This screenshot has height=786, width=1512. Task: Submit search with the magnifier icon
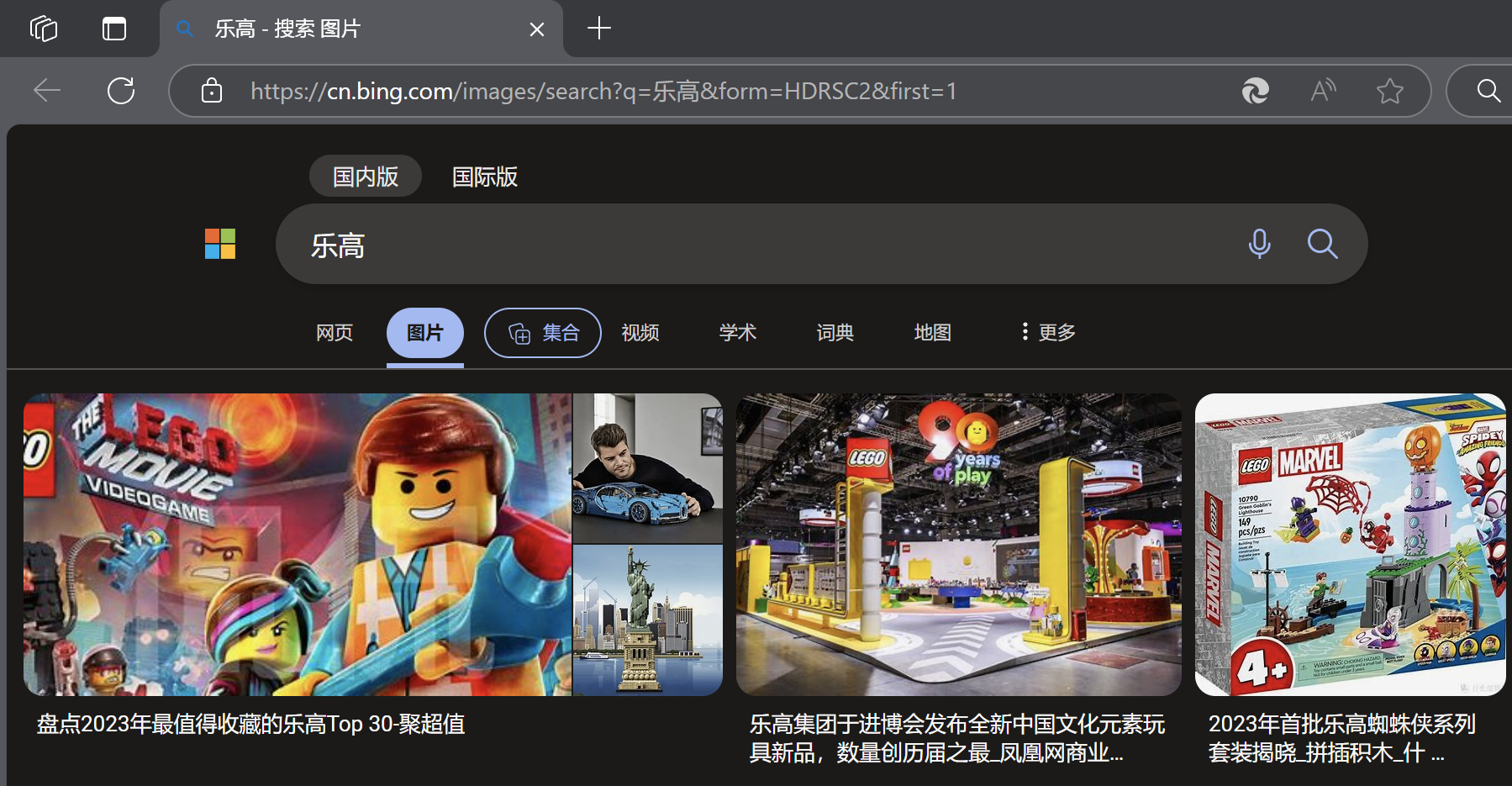(x=1322, y=244)
